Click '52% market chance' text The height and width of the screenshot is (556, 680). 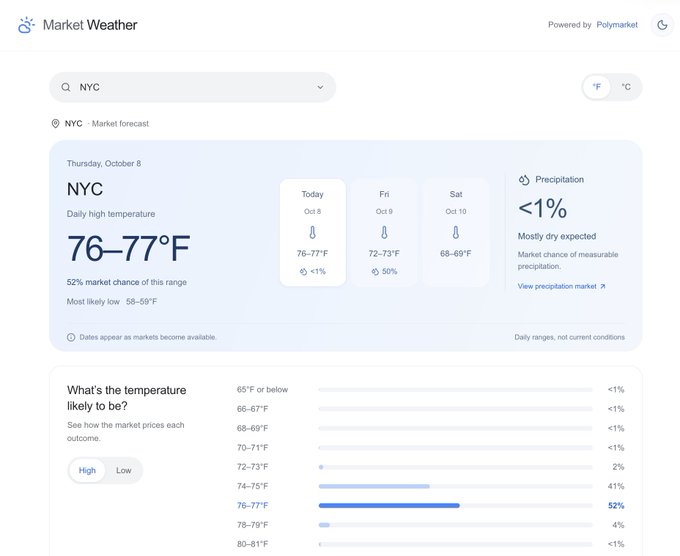point(103,282)
